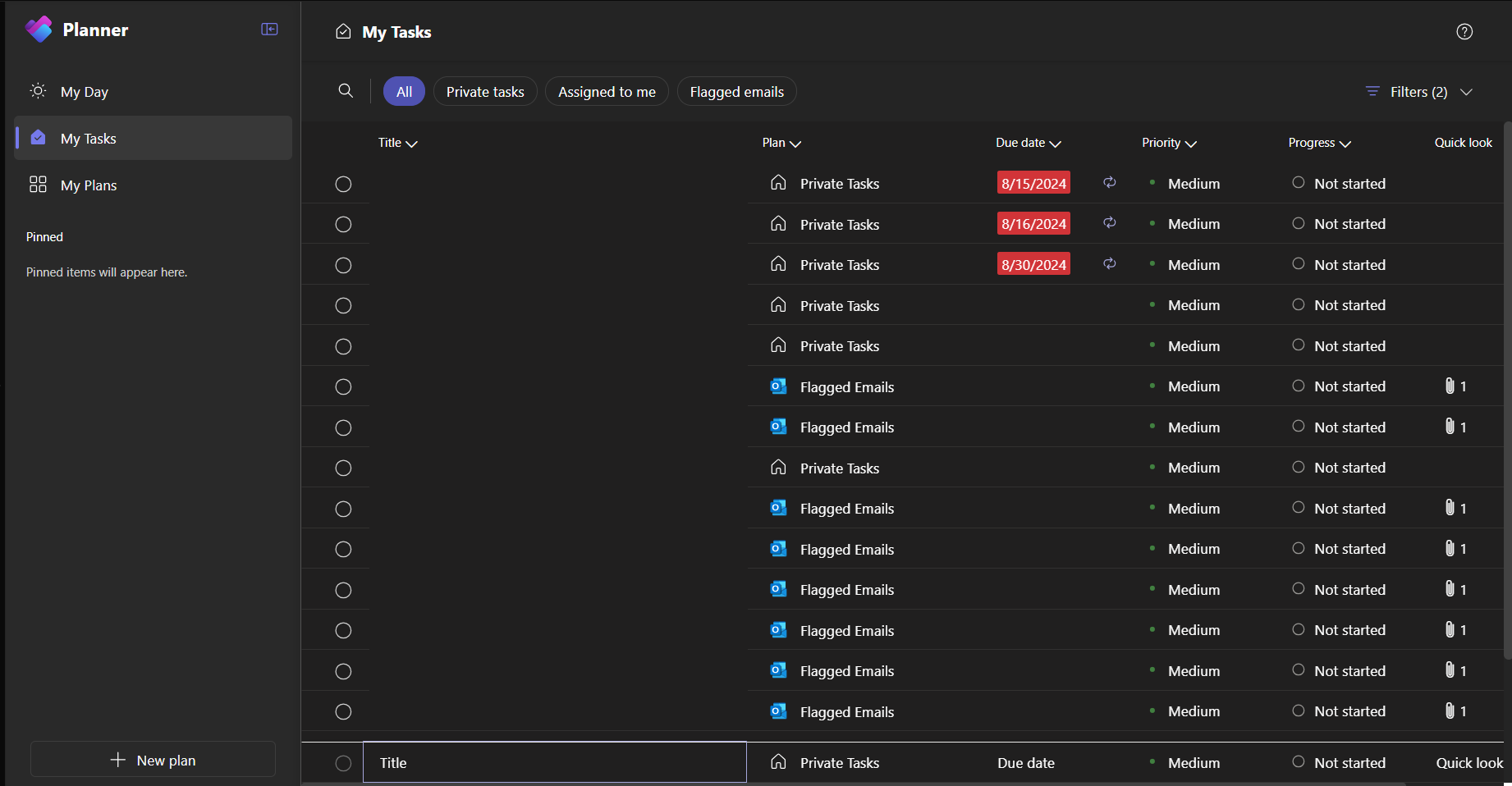Open the Progress column header menu
The width and height of the screenshot is (1512, 786).
tap(1319, 143)
